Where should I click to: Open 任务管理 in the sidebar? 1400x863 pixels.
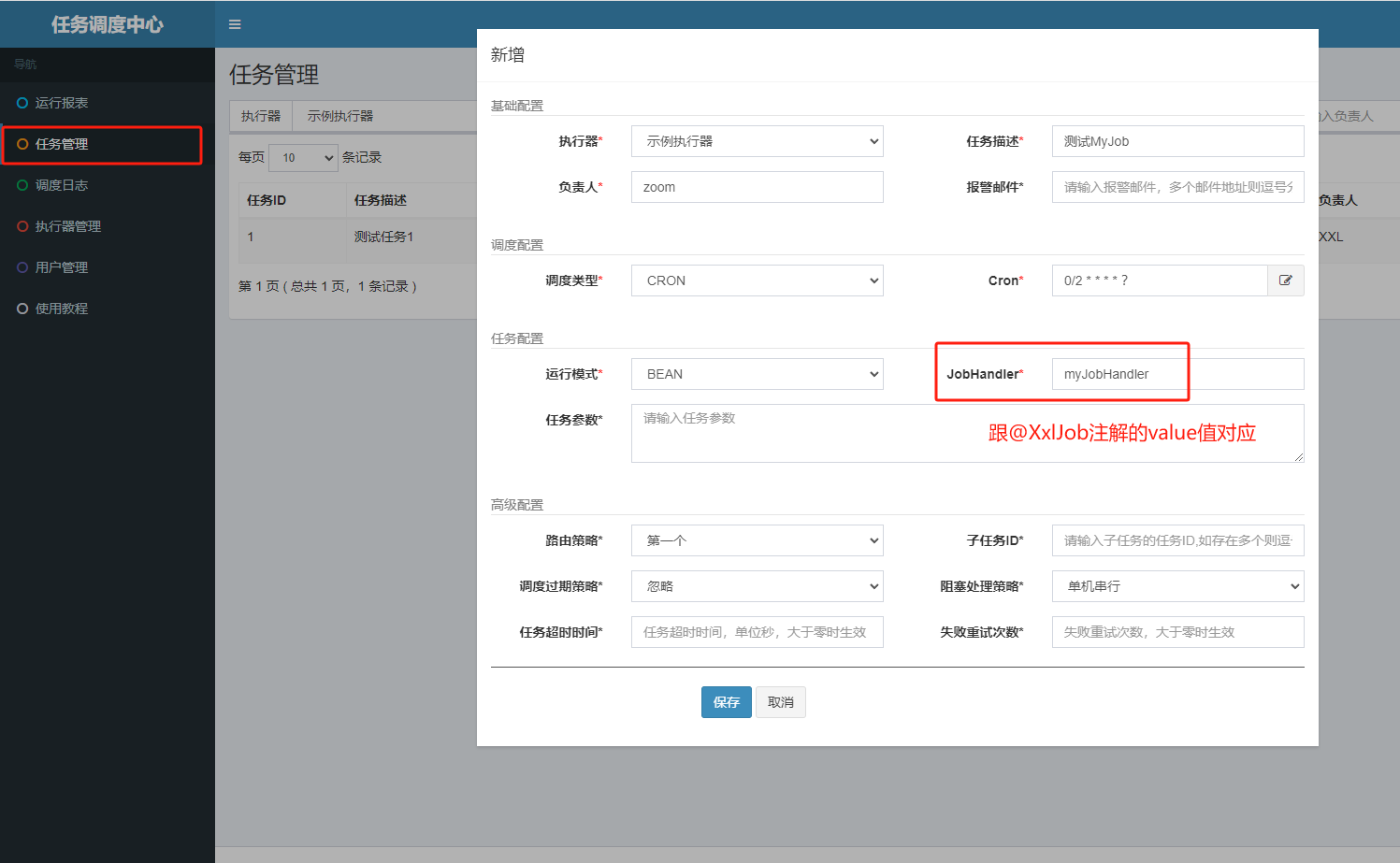point(108,144)
